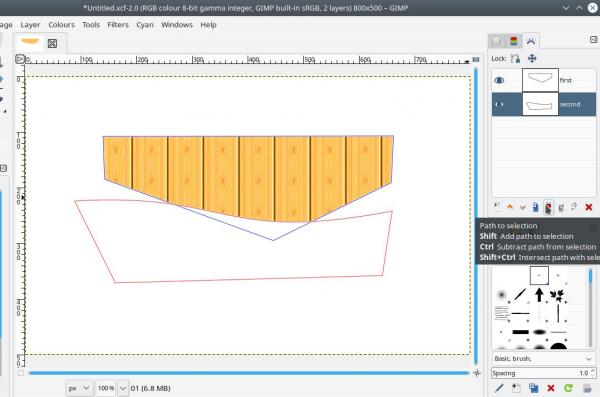Viewport: 600px width, 397px height.
Task: Choose the textured horizontal strokes brush
Action: 501,314
